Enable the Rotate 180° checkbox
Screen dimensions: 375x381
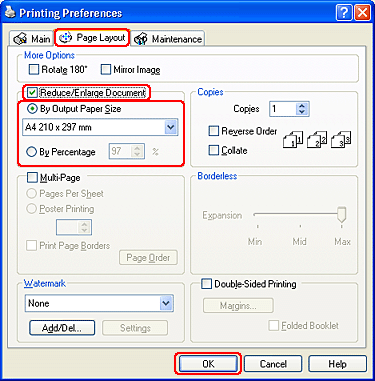34,70
